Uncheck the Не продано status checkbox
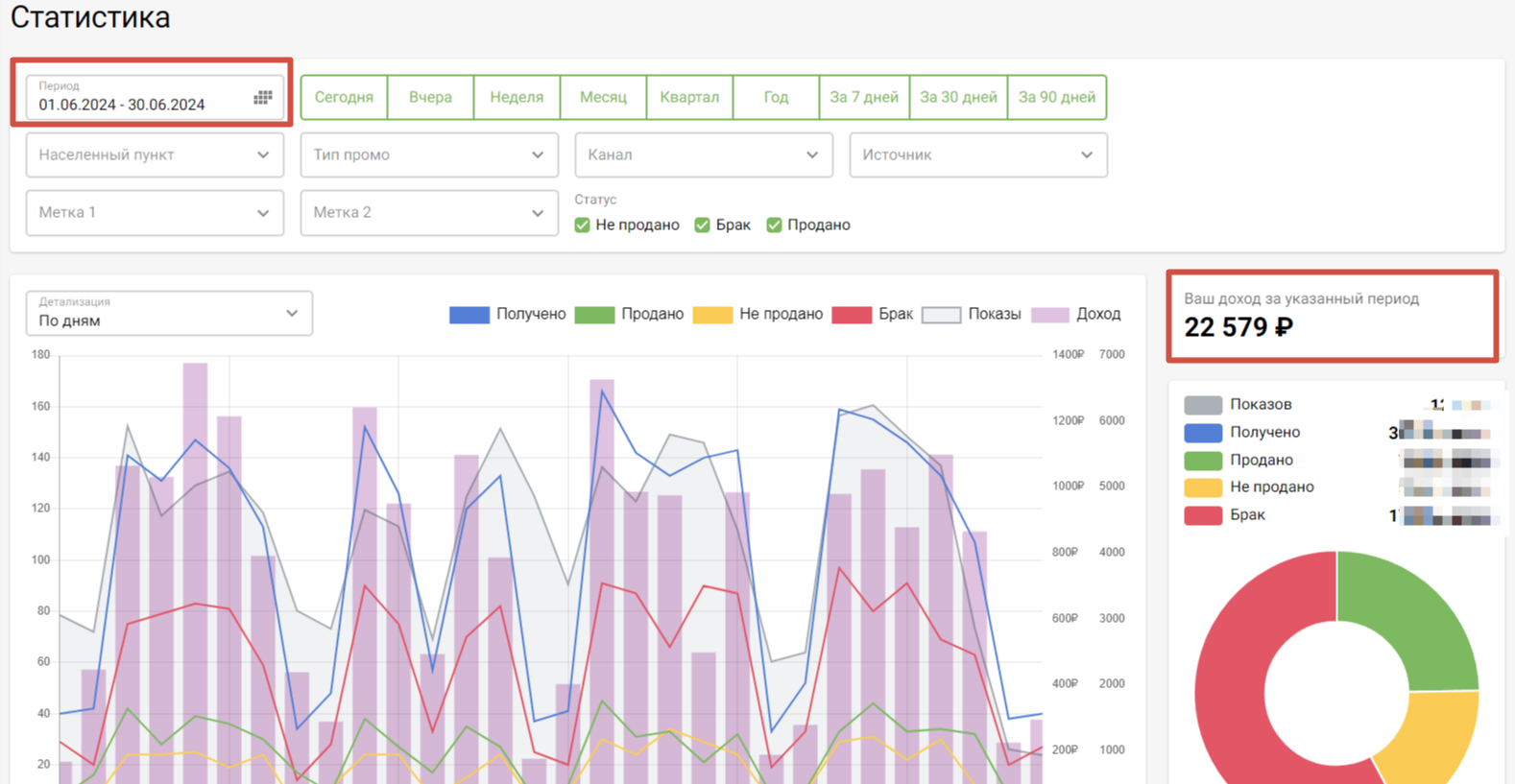This screenshot has height=784, width=1515. click(582, 225)
